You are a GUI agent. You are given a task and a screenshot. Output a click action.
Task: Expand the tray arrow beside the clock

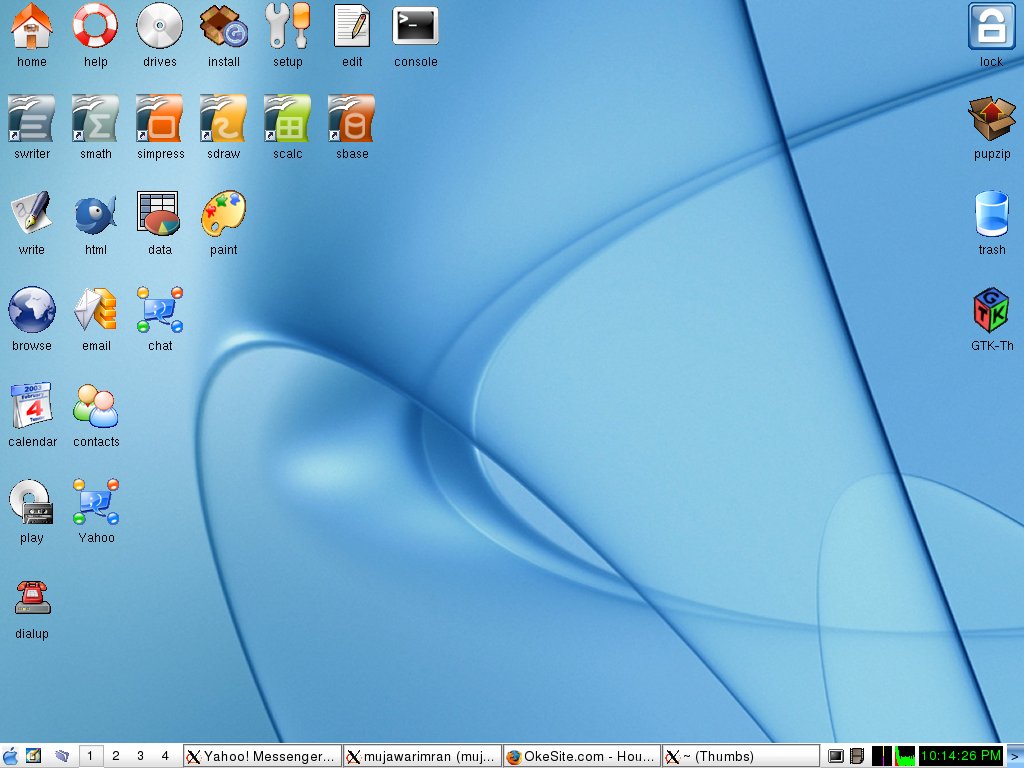pos(1014,756)
